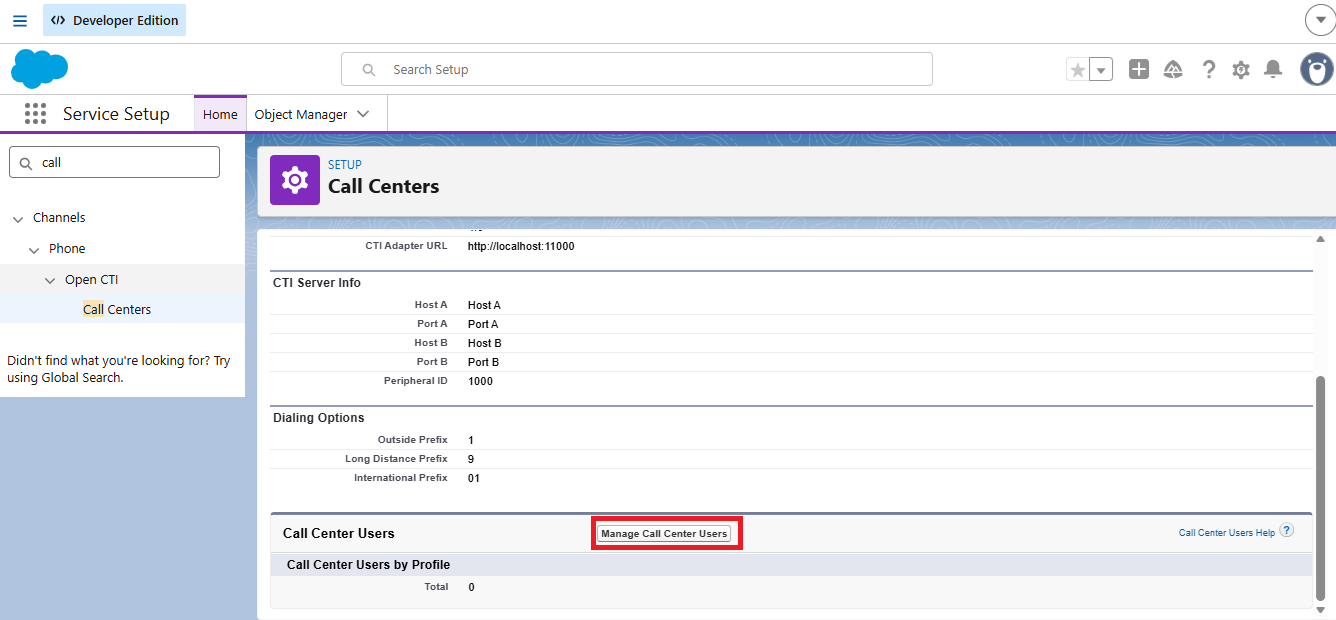Click the help question icon beside Call Center Users Help
The height and width of the screenshot is (620, 1336).
pos(1287,530)
